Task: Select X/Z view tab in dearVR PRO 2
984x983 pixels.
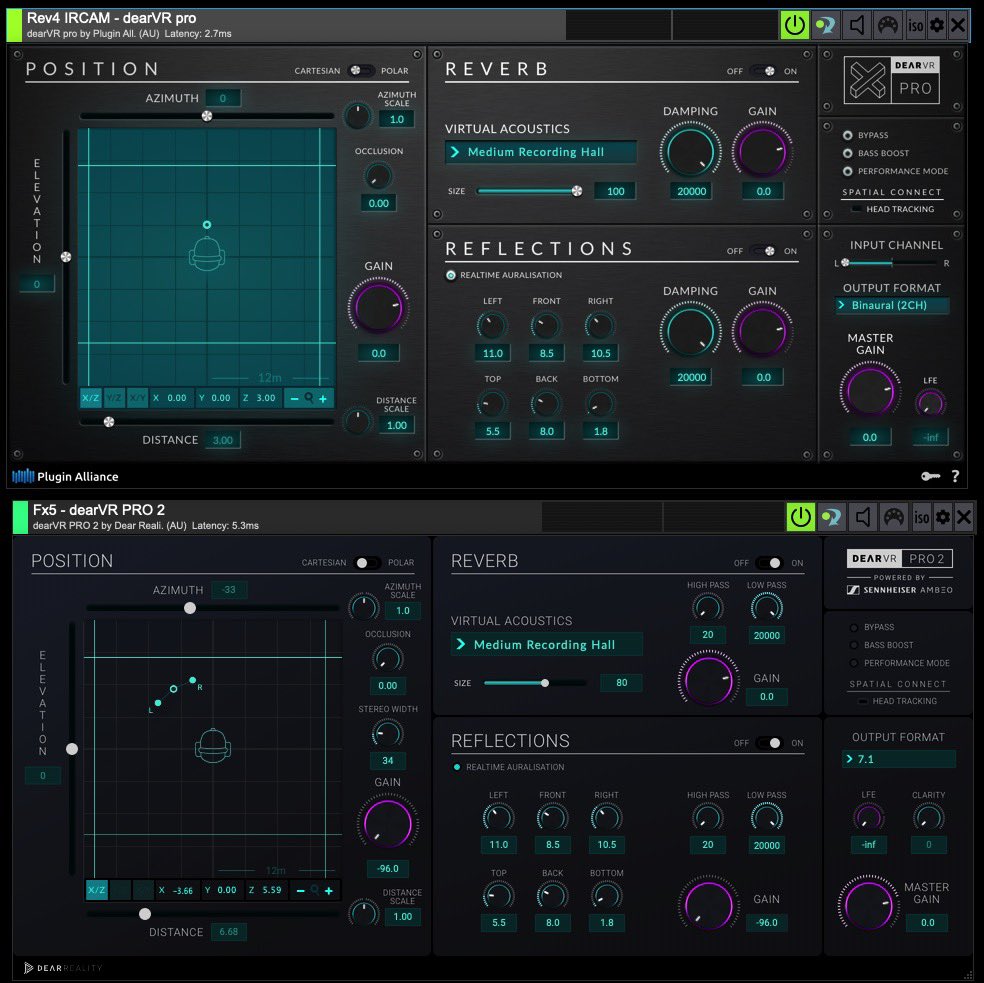Action: (97, 890)
